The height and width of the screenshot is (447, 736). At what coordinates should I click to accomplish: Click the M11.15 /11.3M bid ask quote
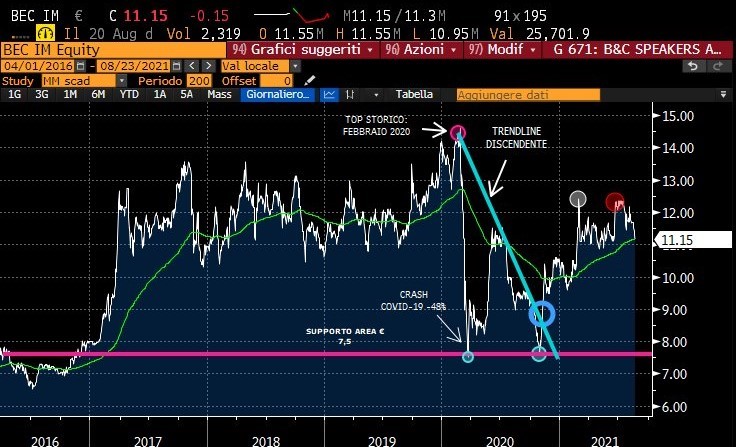(x=394, y=15)
